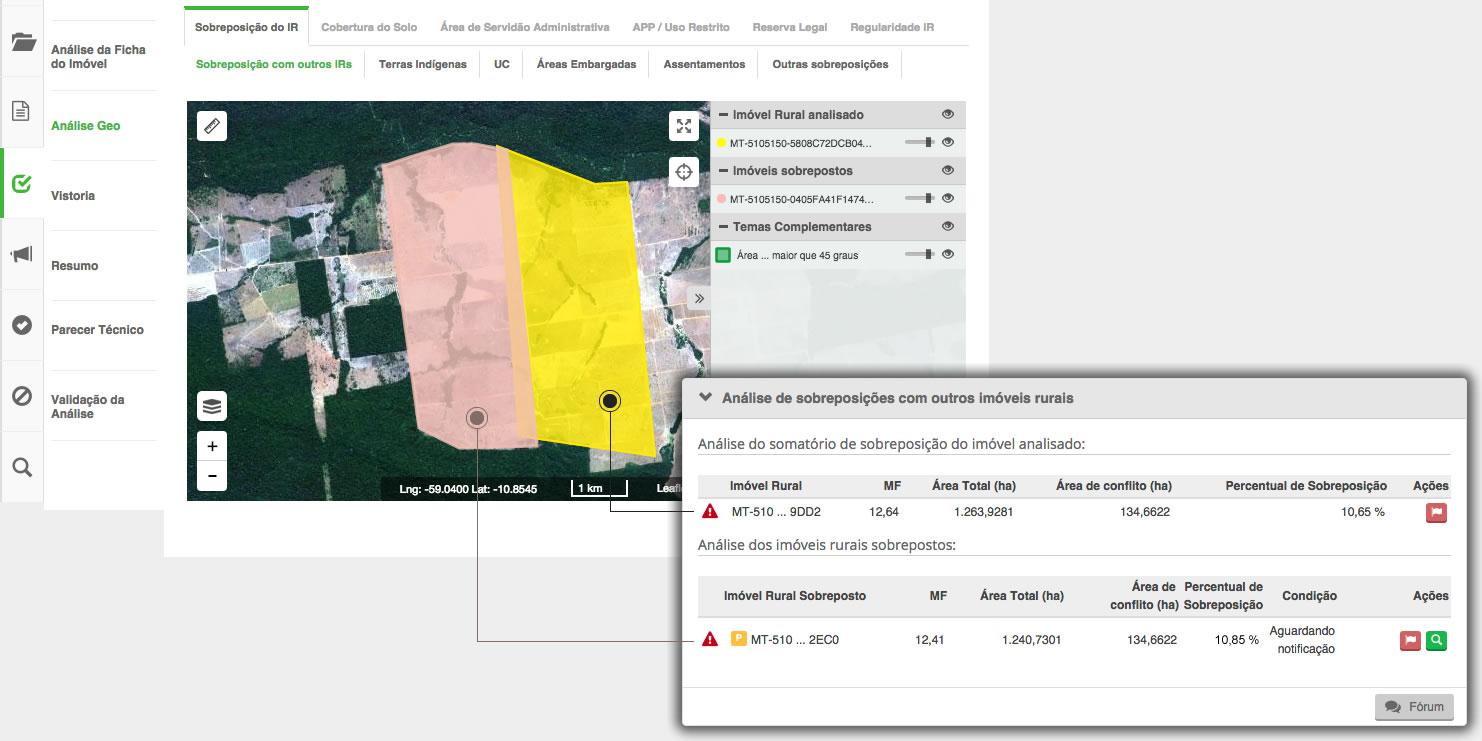Zoom in on the map

212,447
